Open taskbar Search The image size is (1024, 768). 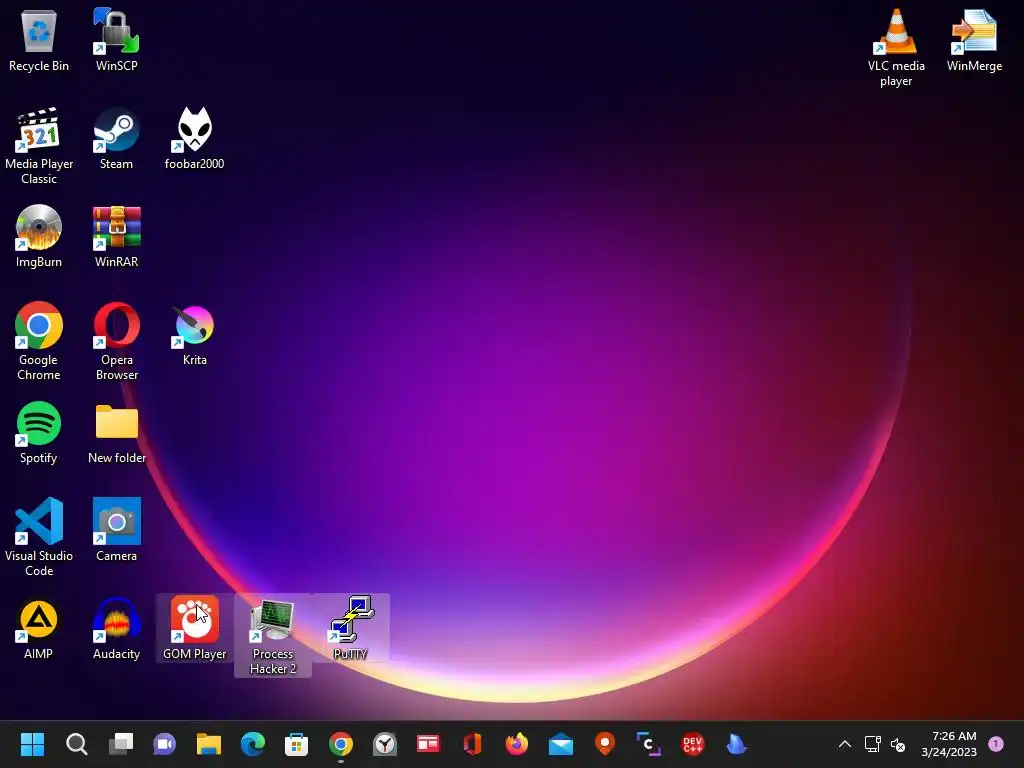[76, 744]
